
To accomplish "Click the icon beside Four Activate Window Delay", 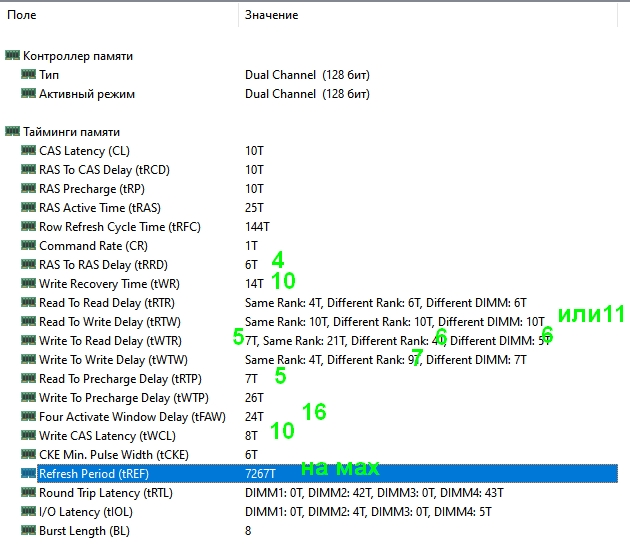I will 29,416.
